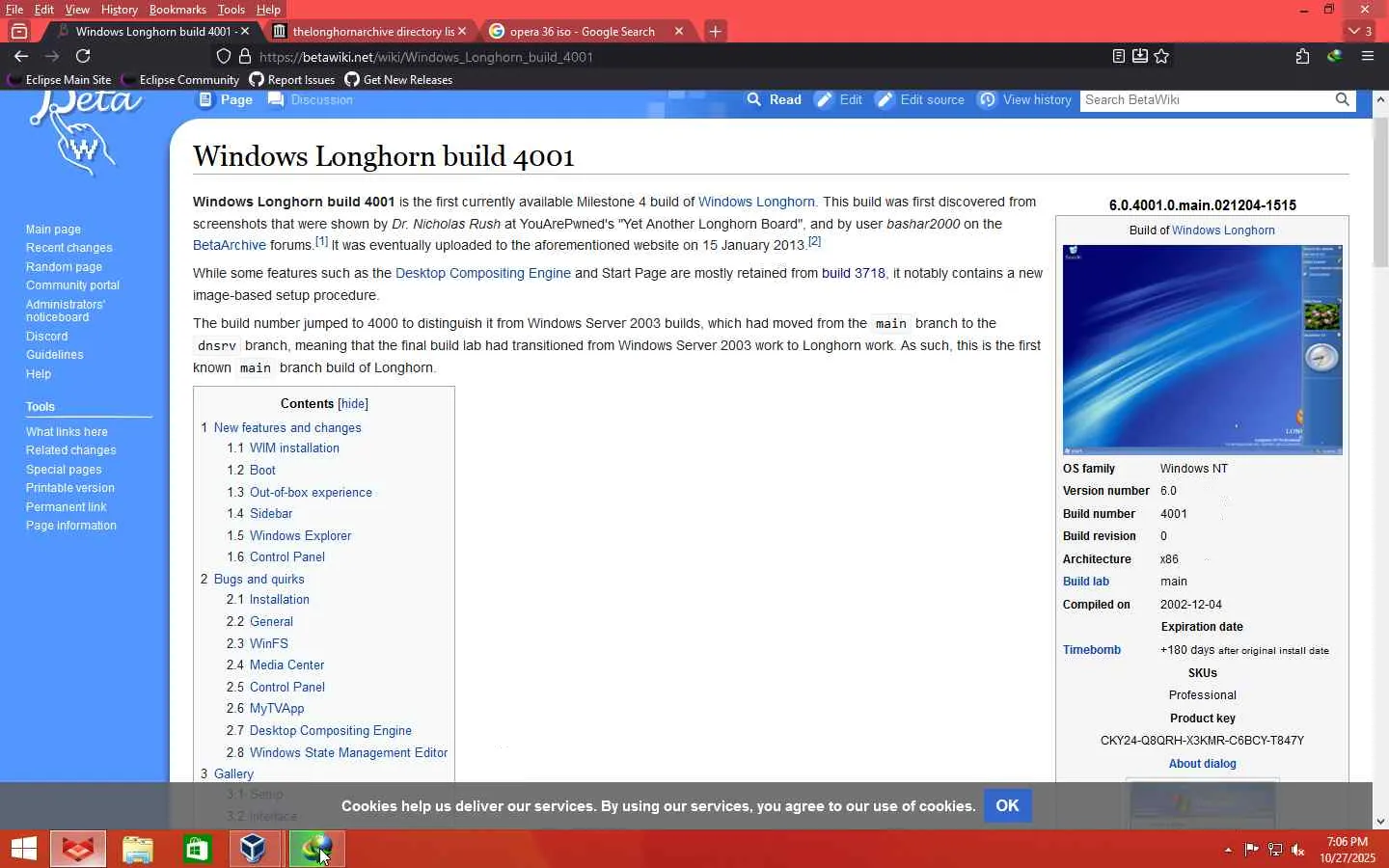Image resolution: width=1389 pixels, height=868 pixels.
Task: Open the Timebomb link in the infobox
Action: click(x=1092, y=650)
